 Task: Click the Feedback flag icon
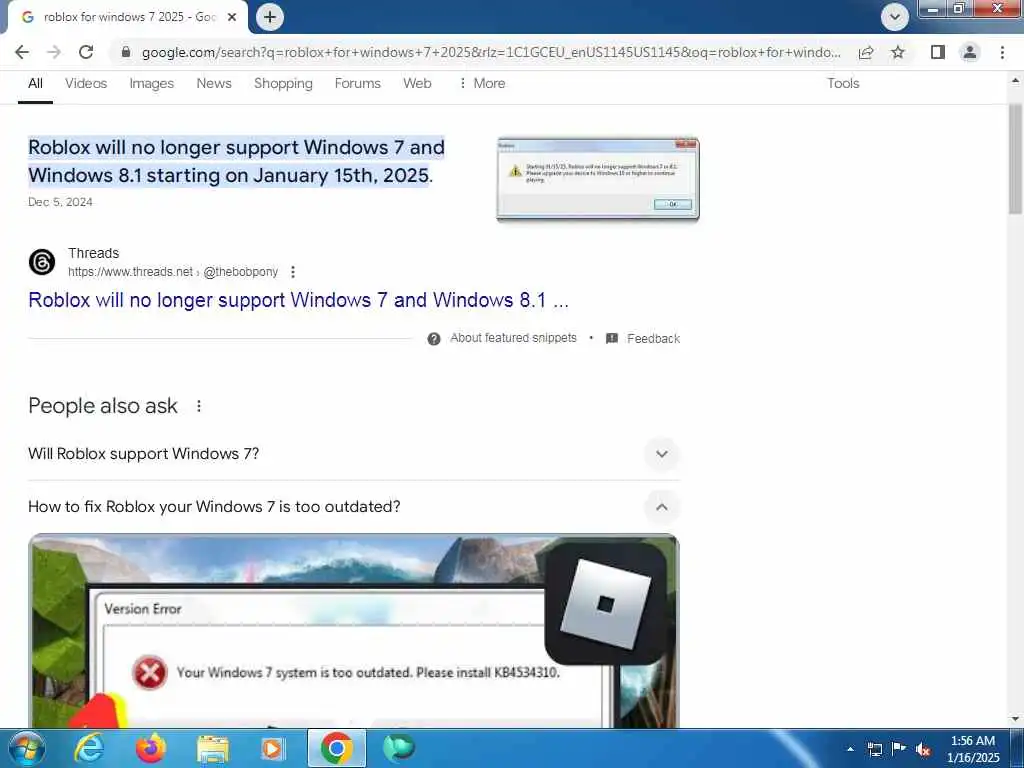click(612, 338)
